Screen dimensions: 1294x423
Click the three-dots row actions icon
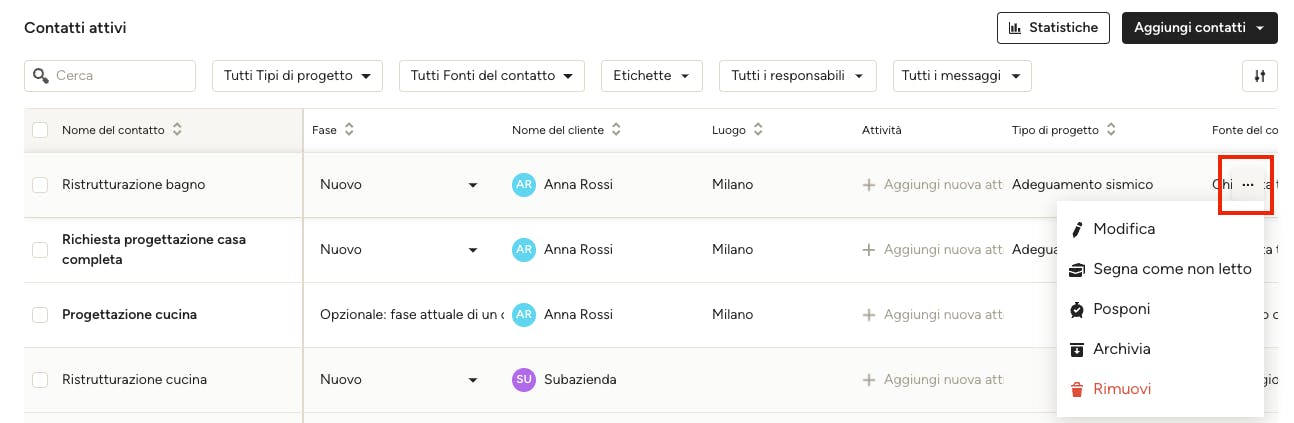click(1247, 185)
